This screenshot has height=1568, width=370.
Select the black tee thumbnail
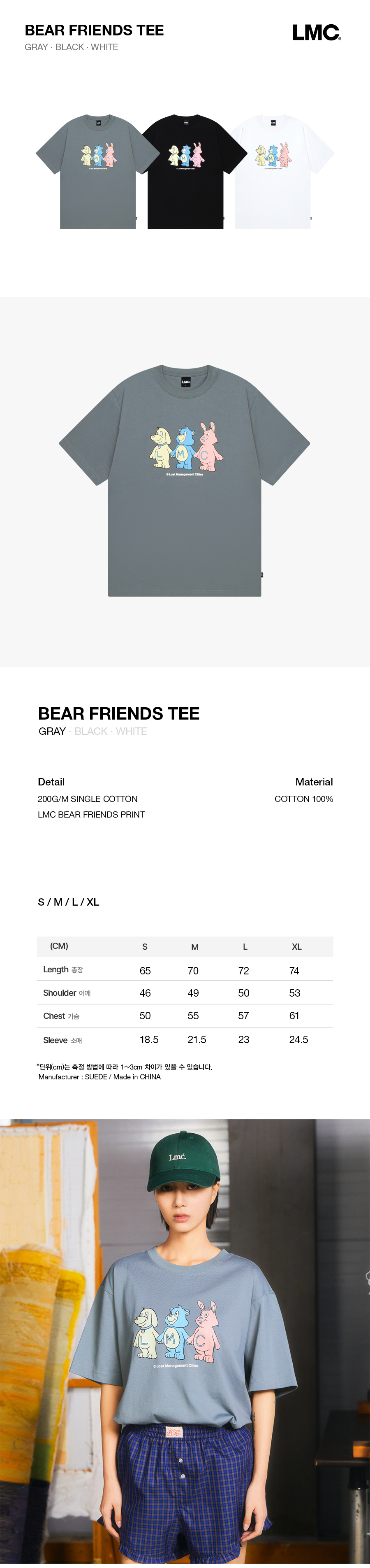pyautogui.click(x=185, y=172)
